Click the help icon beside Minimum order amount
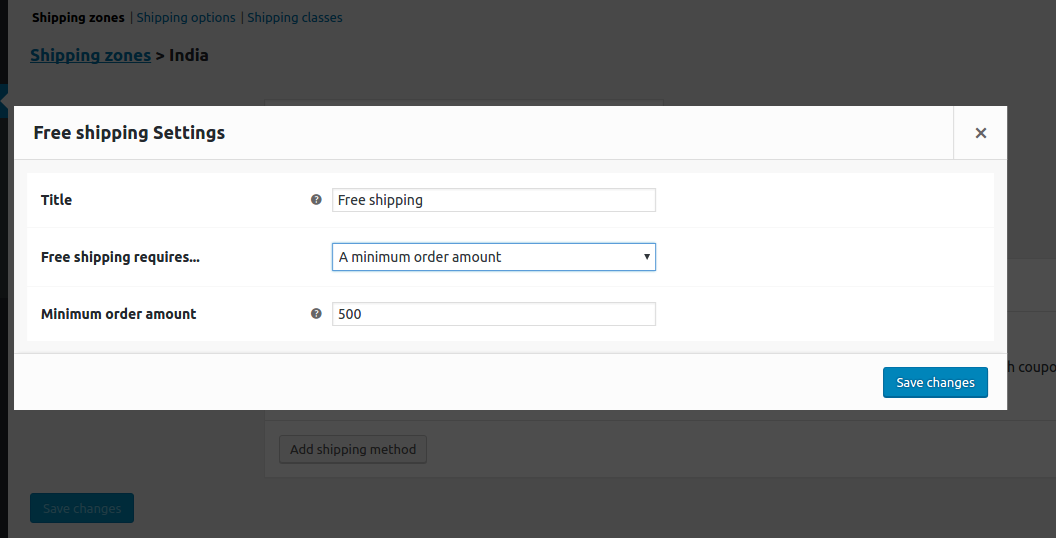1056x538 pixels. tap(316, 313)
